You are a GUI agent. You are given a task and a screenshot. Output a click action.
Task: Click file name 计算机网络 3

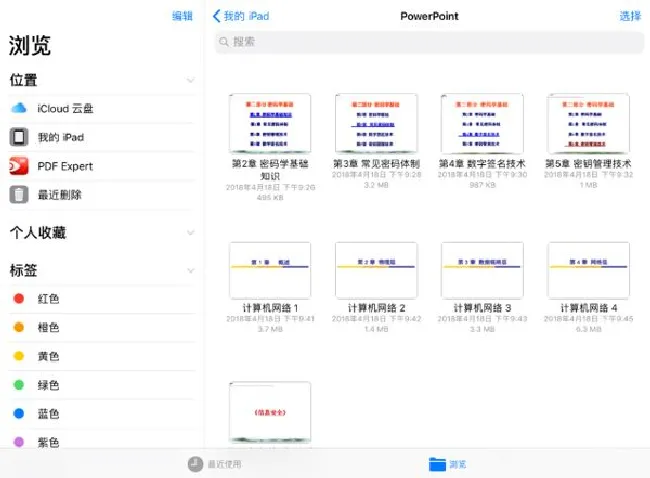482,308
